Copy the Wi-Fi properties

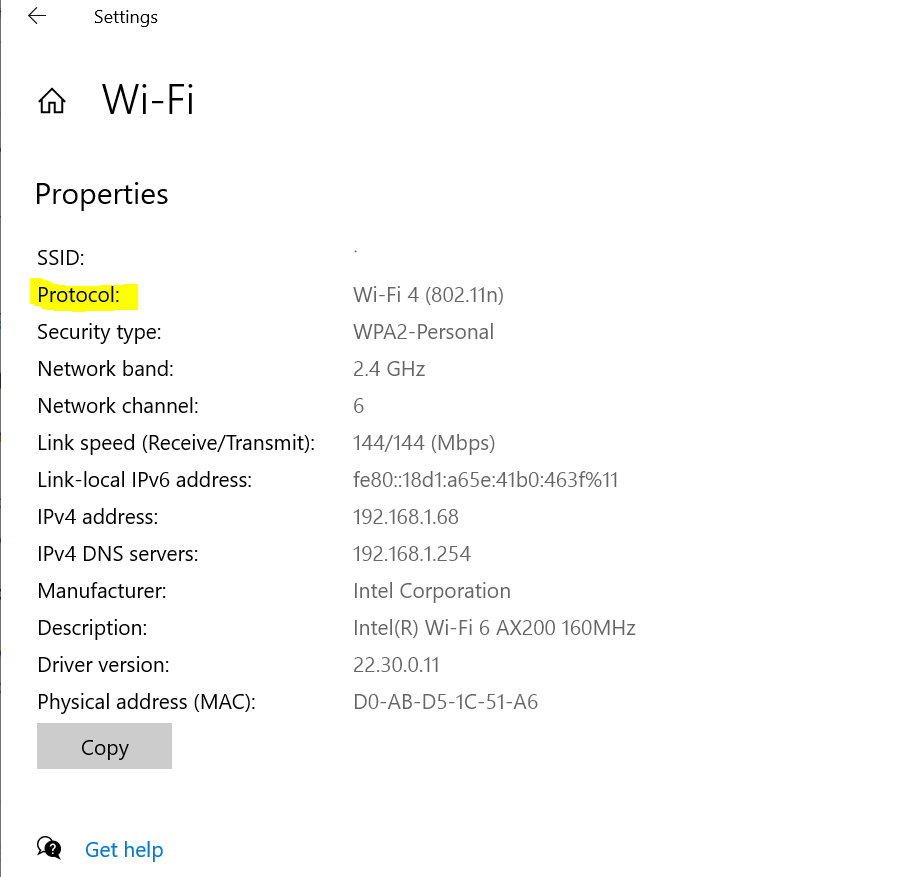104,746
